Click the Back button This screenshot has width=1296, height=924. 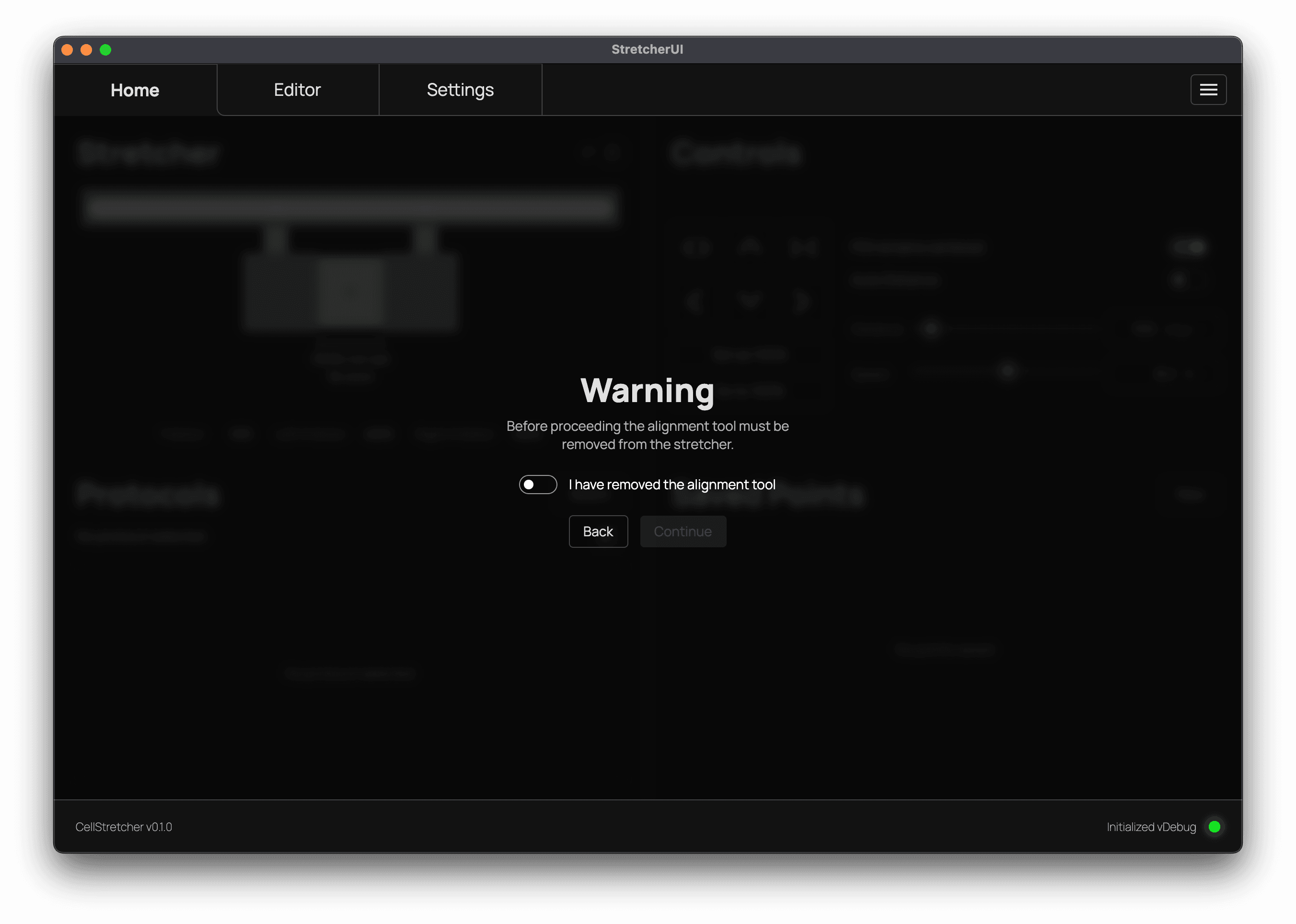click(x=598, y=531)
